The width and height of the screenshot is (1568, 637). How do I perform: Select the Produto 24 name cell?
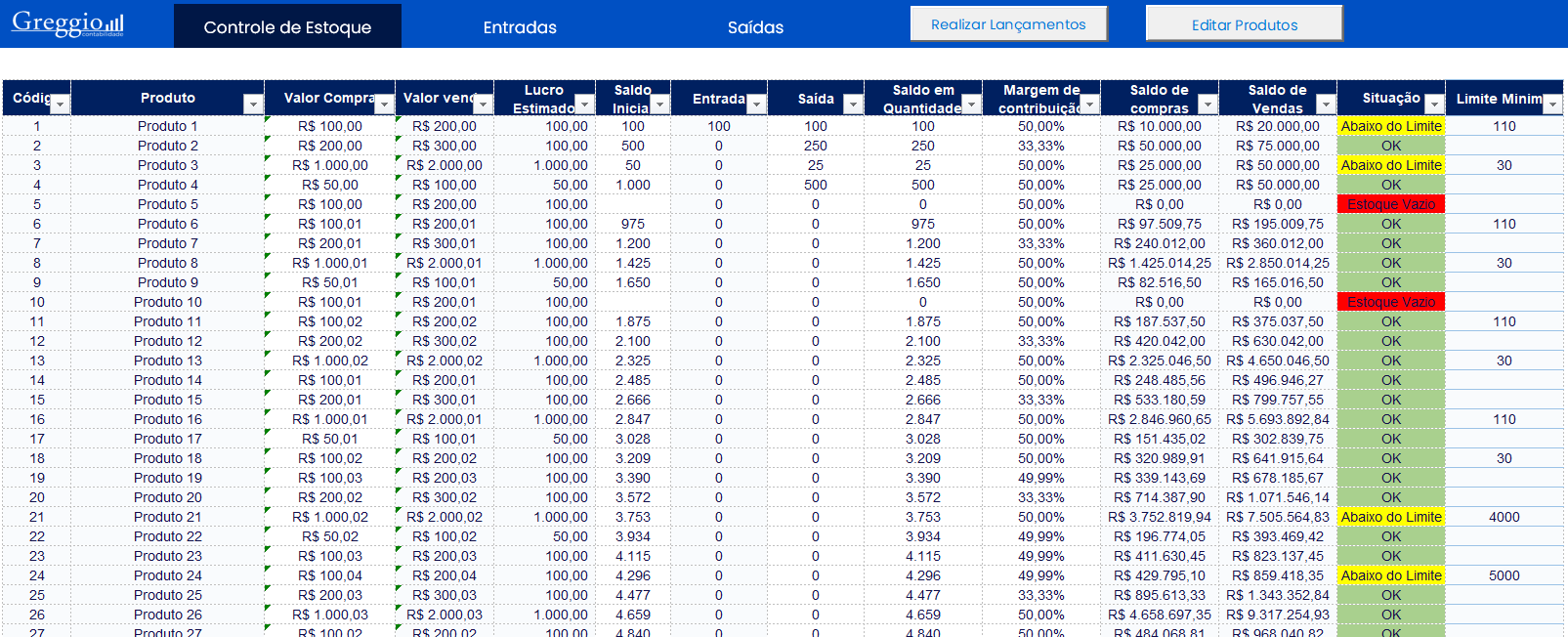click(168, 575)
